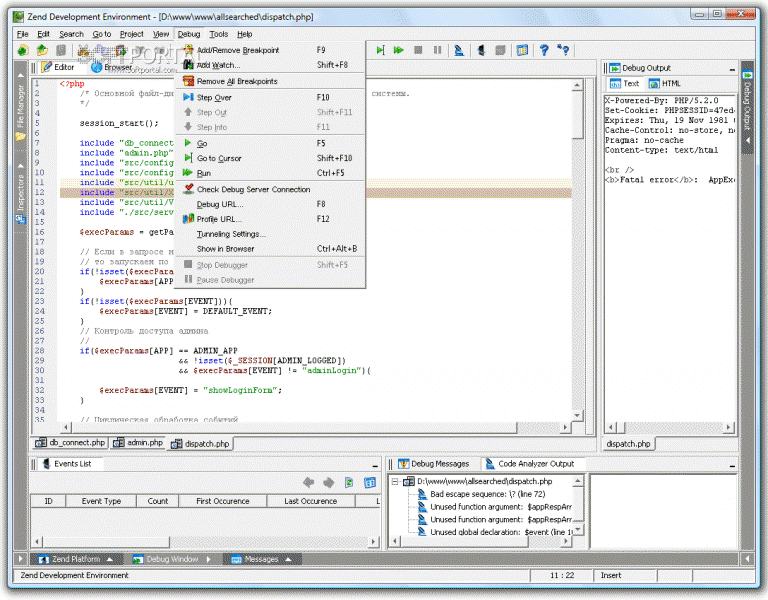Sort by the First Occurence column header

(223, 501)
